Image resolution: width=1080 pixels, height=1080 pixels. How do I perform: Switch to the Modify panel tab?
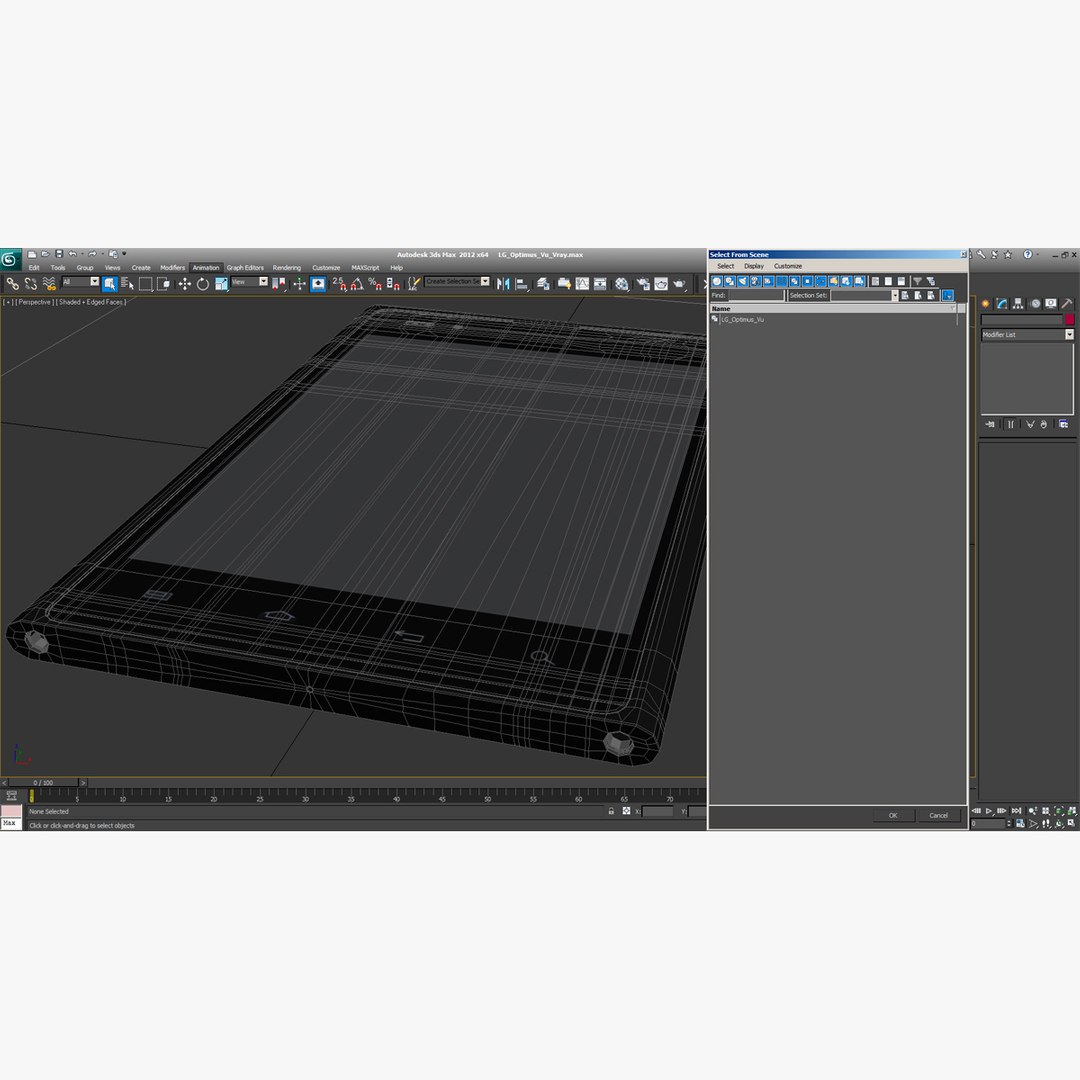point(1002,303)
